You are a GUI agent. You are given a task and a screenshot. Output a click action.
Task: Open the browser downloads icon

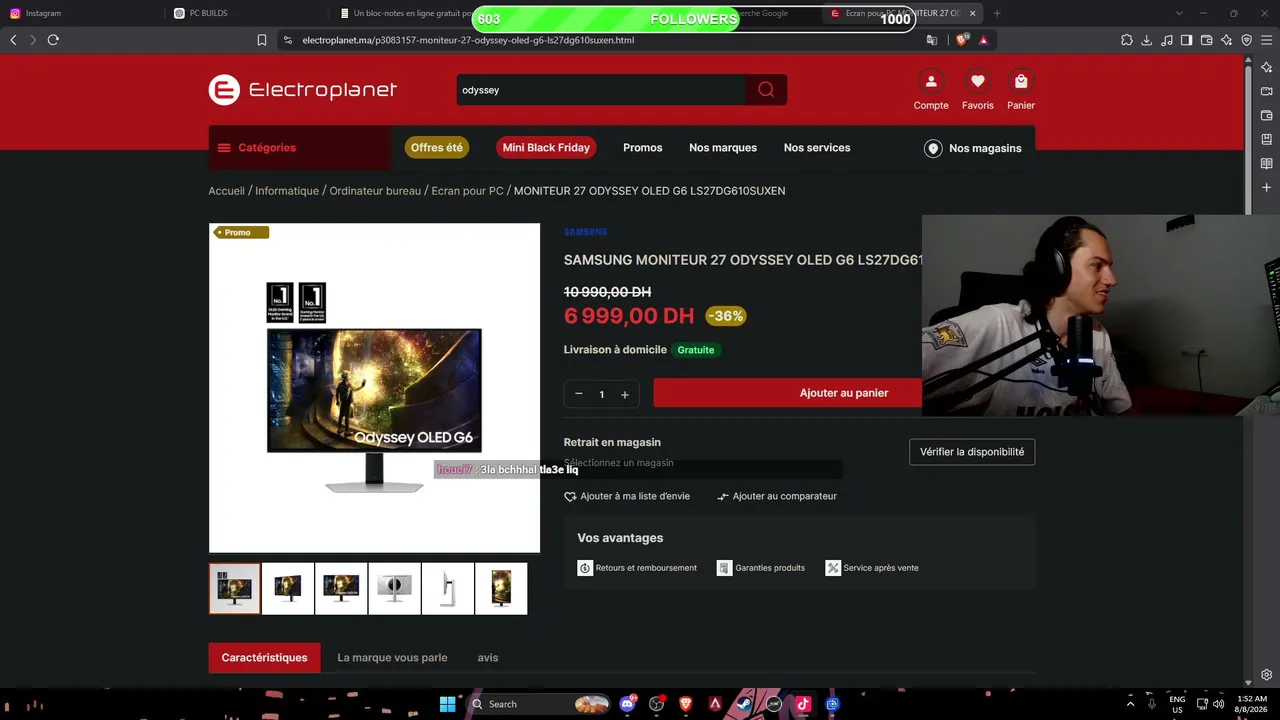1147,40
